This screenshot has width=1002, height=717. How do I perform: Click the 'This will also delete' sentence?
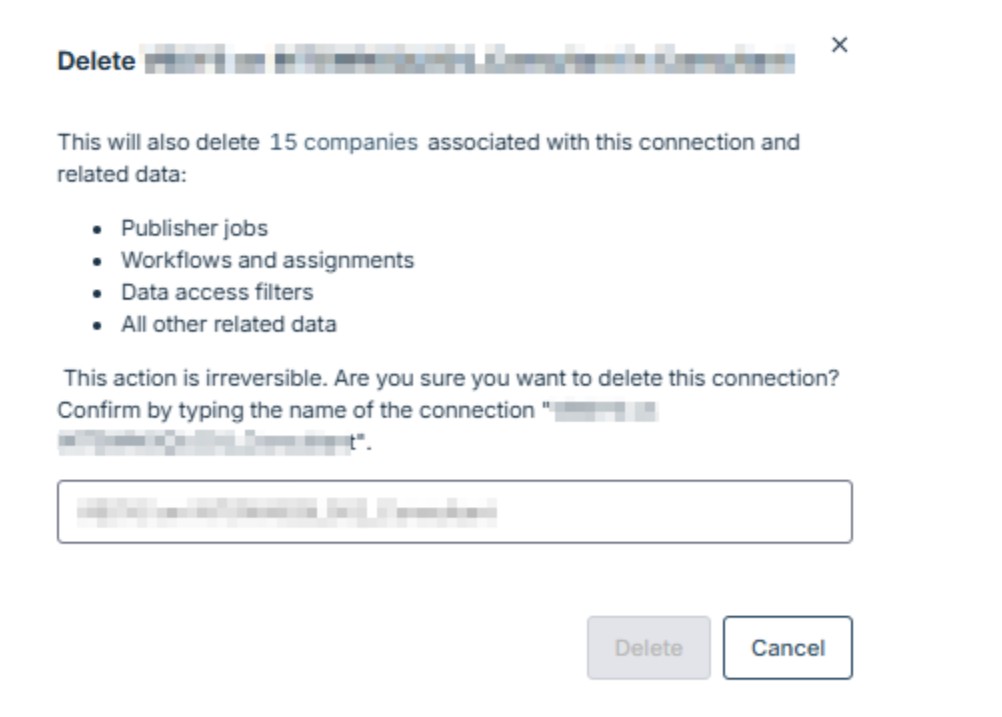pos(160,142)
